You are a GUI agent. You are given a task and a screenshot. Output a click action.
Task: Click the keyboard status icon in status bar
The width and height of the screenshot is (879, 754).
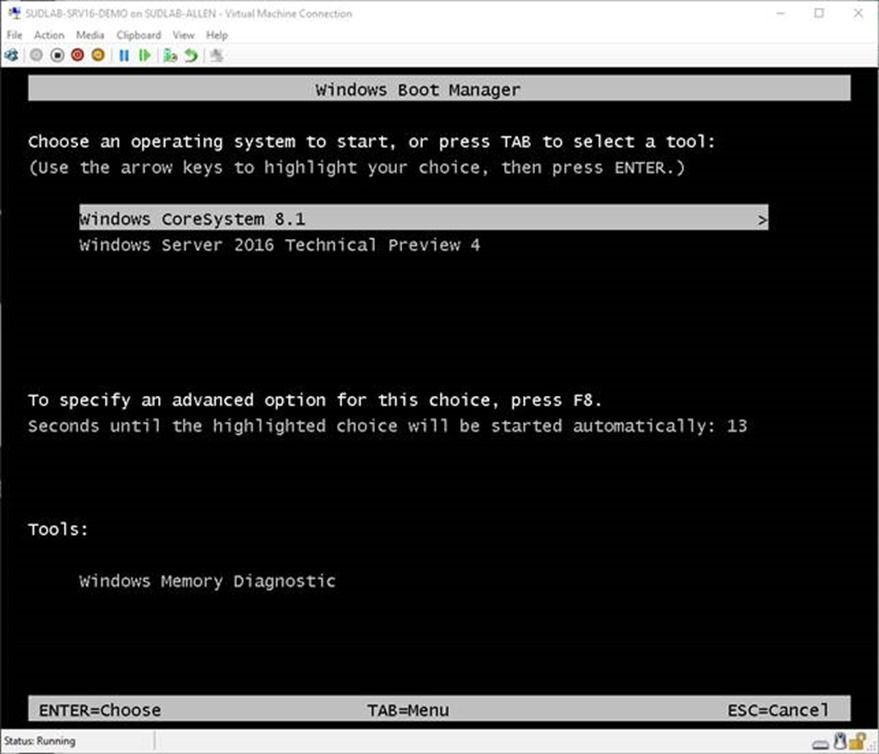[820, 744]
